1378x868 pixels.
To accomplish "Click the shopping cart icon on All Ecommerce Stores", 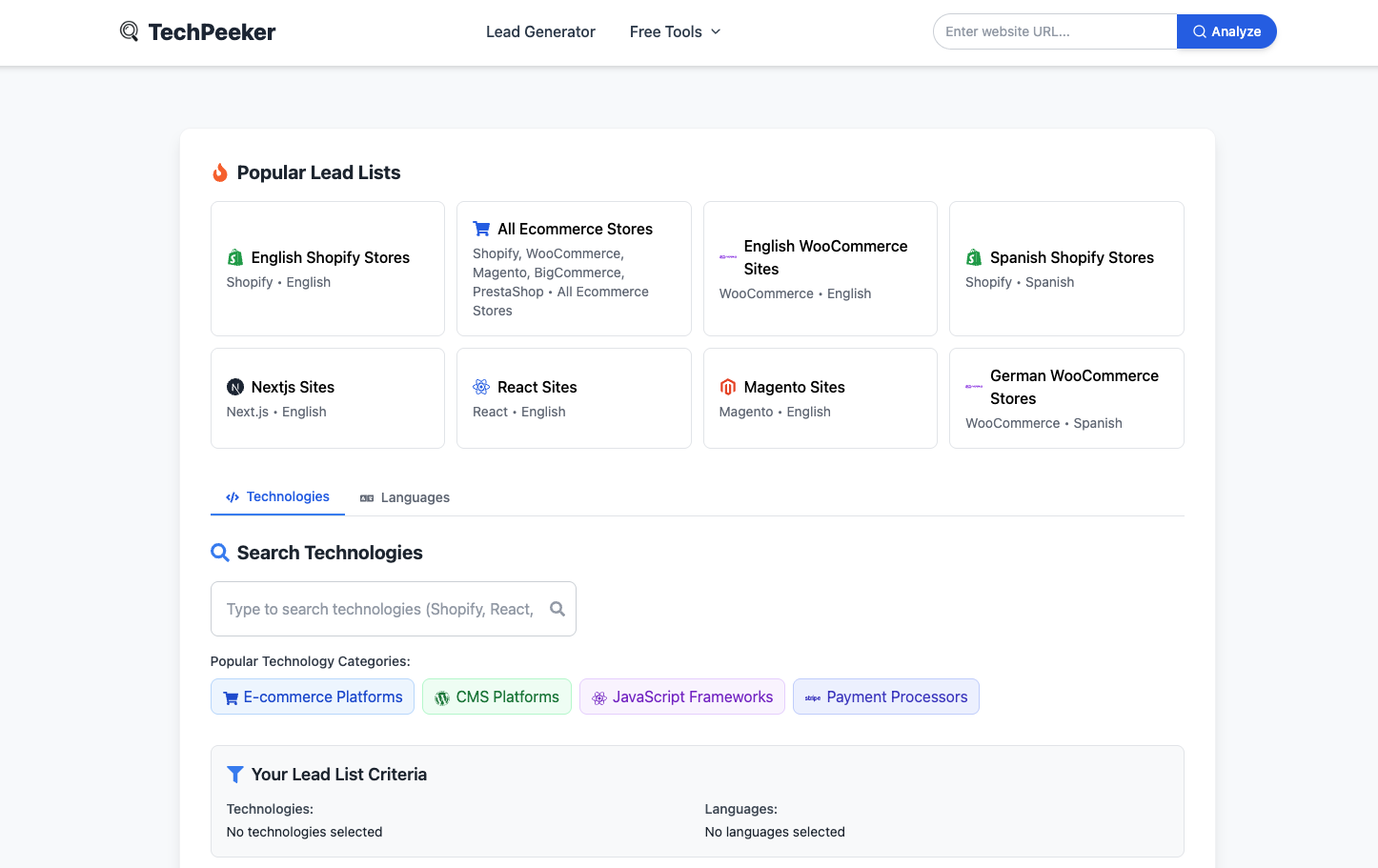I will [481, 229].
